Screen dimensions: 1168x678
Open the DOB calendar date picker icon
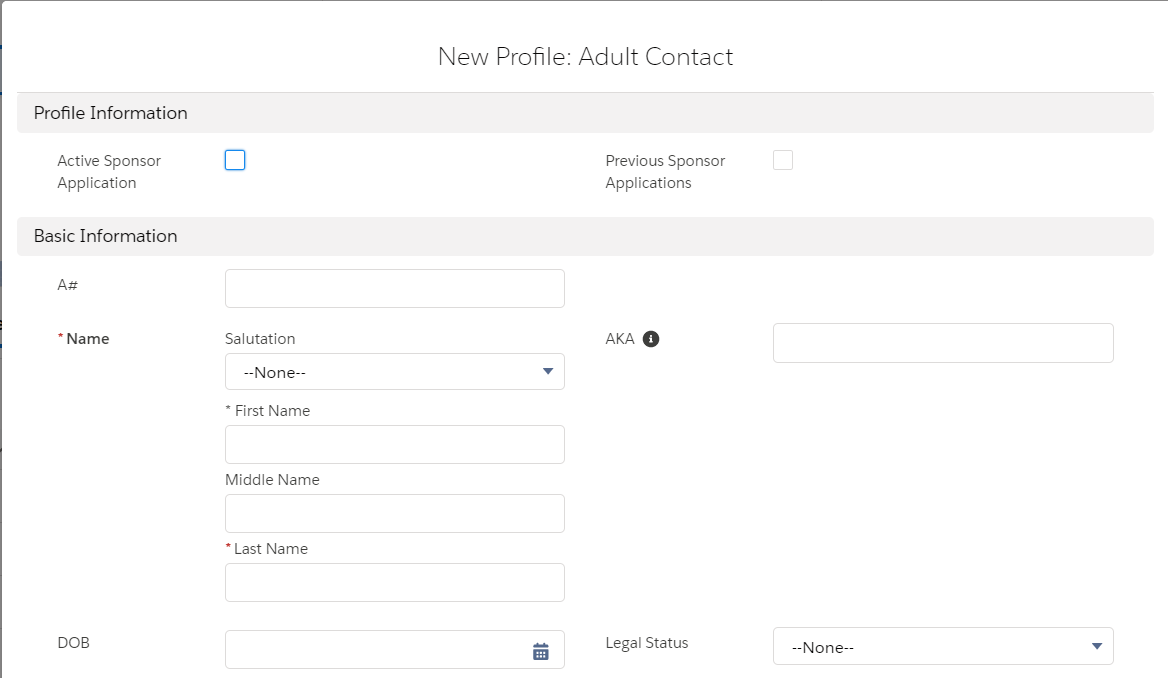click(x=541, y=651)
